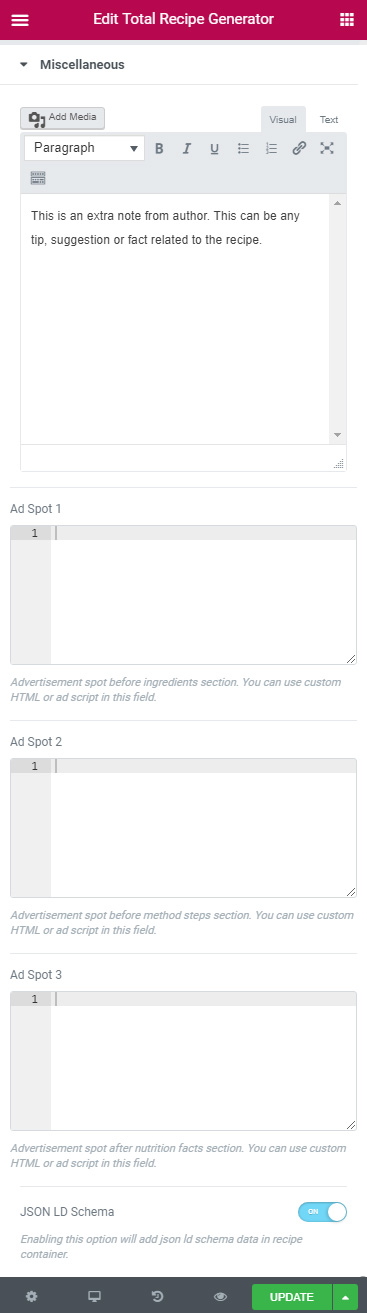Insert a bulleted list

pyautogui.click(x=243, y=148)
